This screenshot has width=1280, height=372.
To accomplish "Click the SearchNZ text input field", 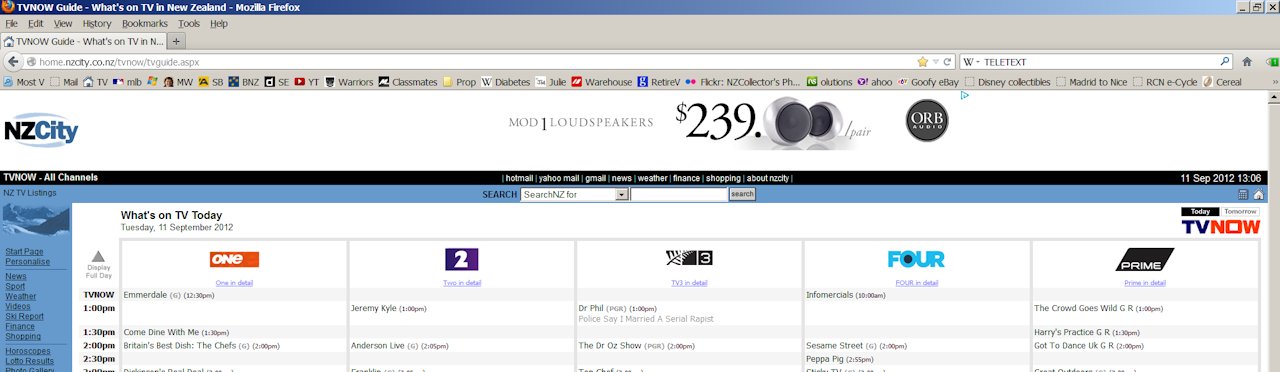I will click(679, 195).
